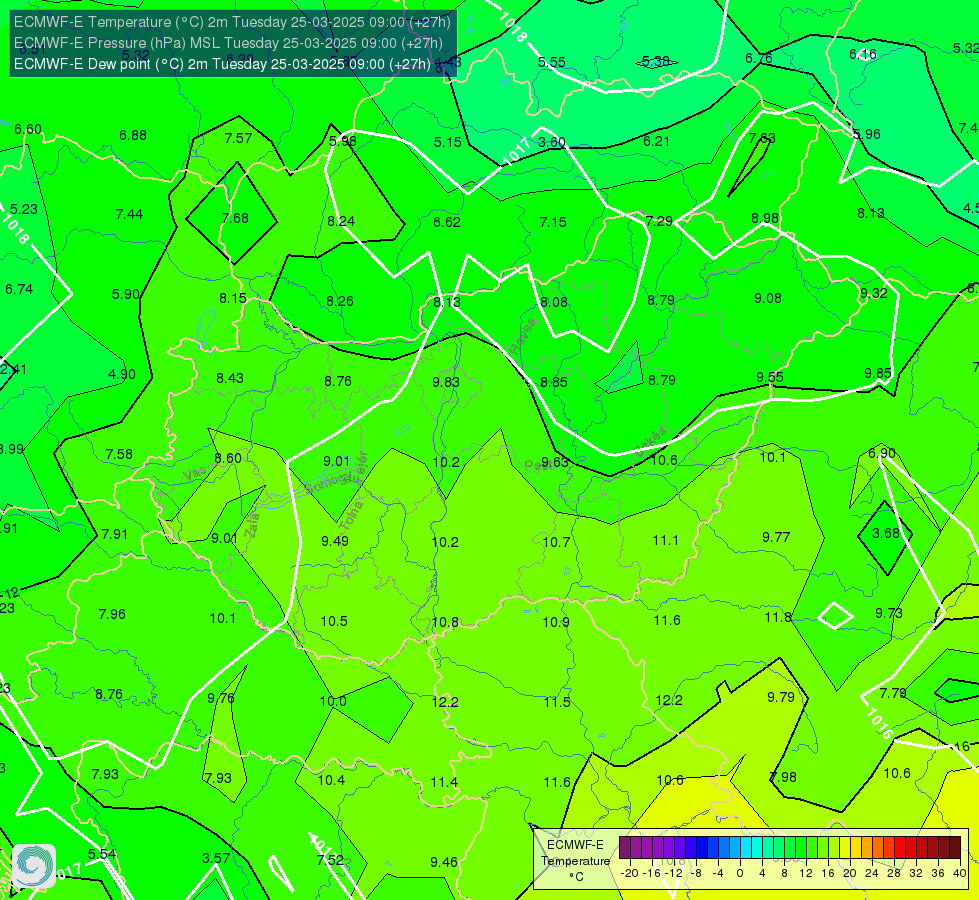Click the temperature value 8.85

coord(554,382)
